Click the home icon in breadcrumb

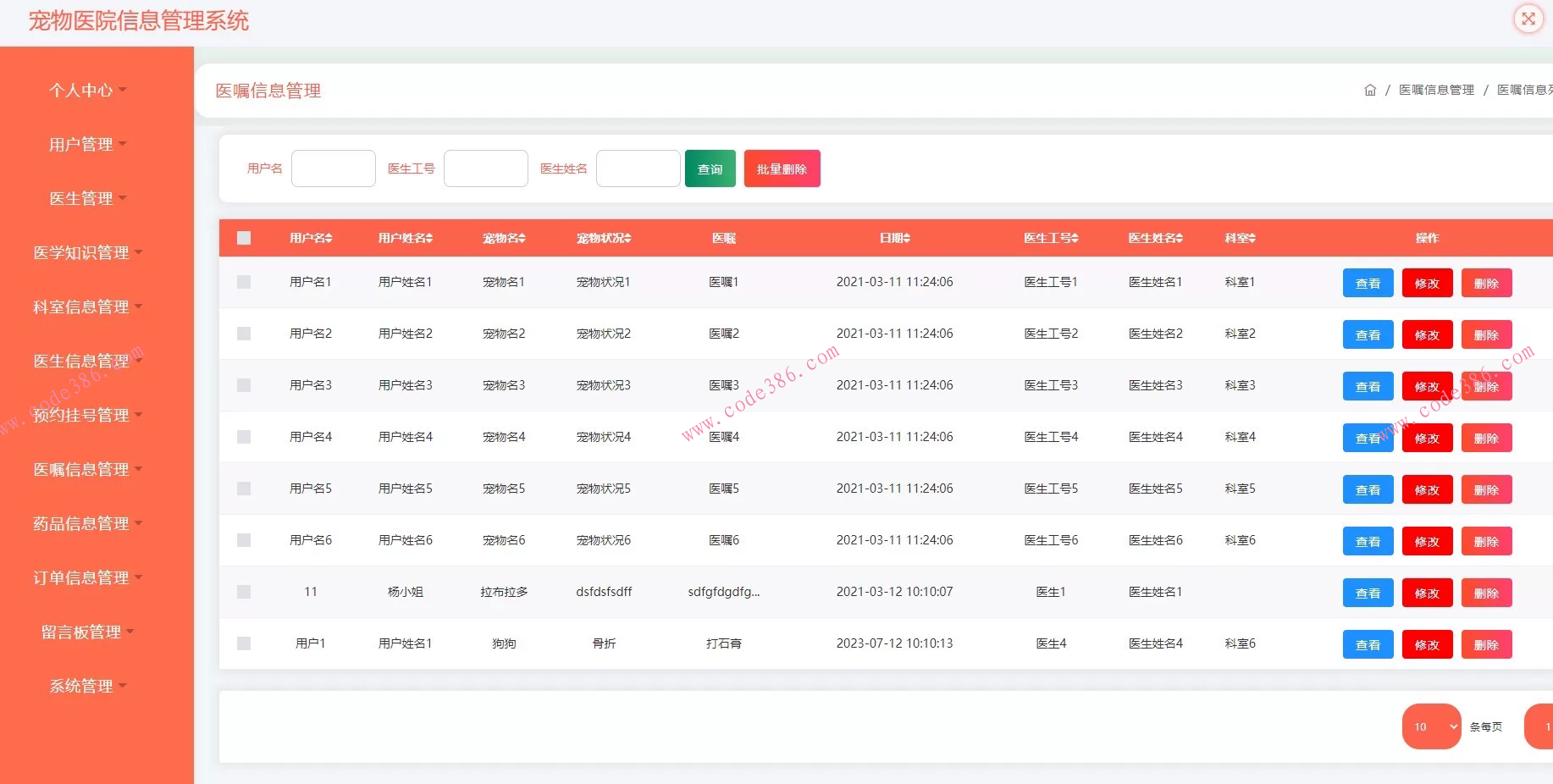click(1369, 90)
